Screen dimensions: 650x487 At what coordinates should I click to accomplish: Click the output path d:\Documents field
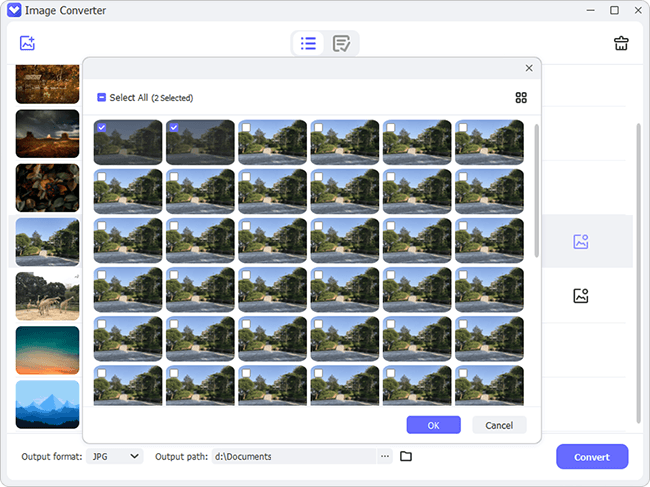point(293,456)
